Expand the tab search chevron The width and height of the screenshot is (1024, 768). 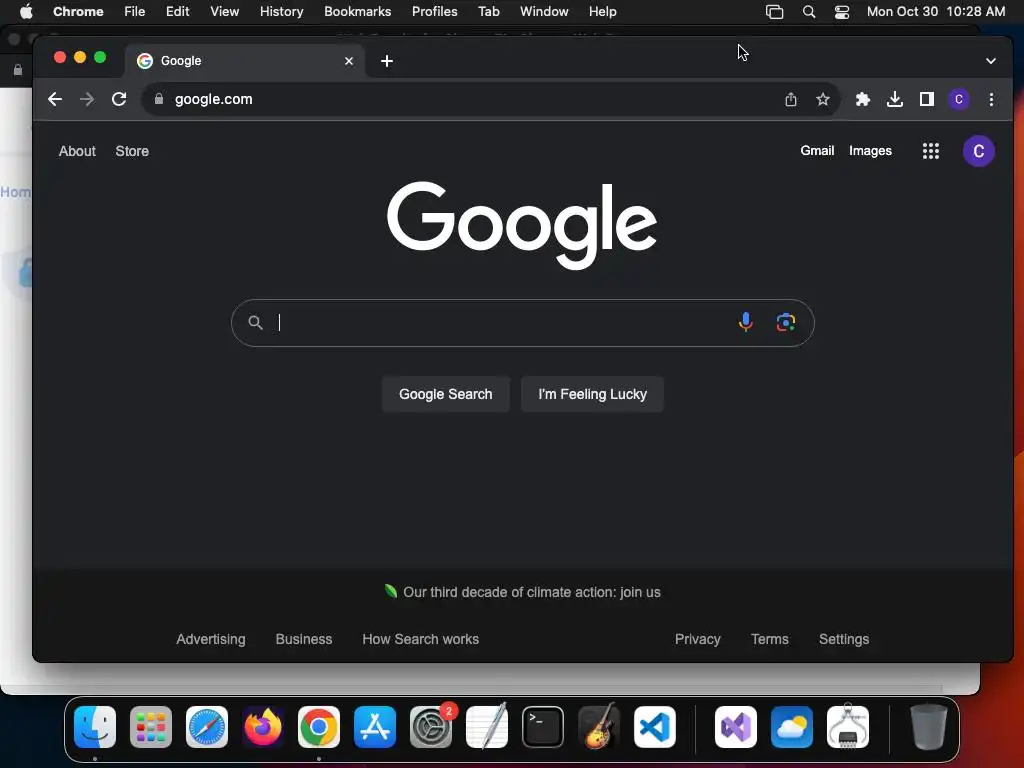pos(991,61)
